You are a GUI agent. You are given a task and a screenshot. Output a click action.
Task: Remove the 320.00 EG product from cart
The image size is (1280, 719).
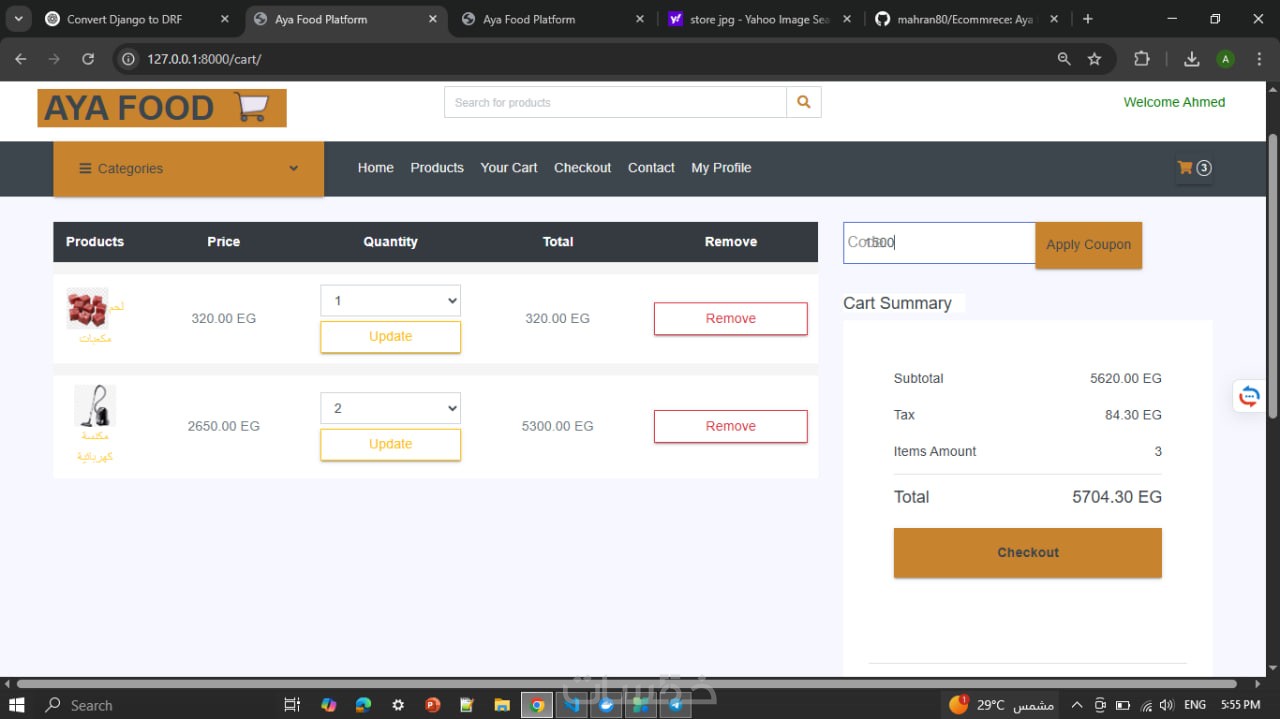[730, 319]
